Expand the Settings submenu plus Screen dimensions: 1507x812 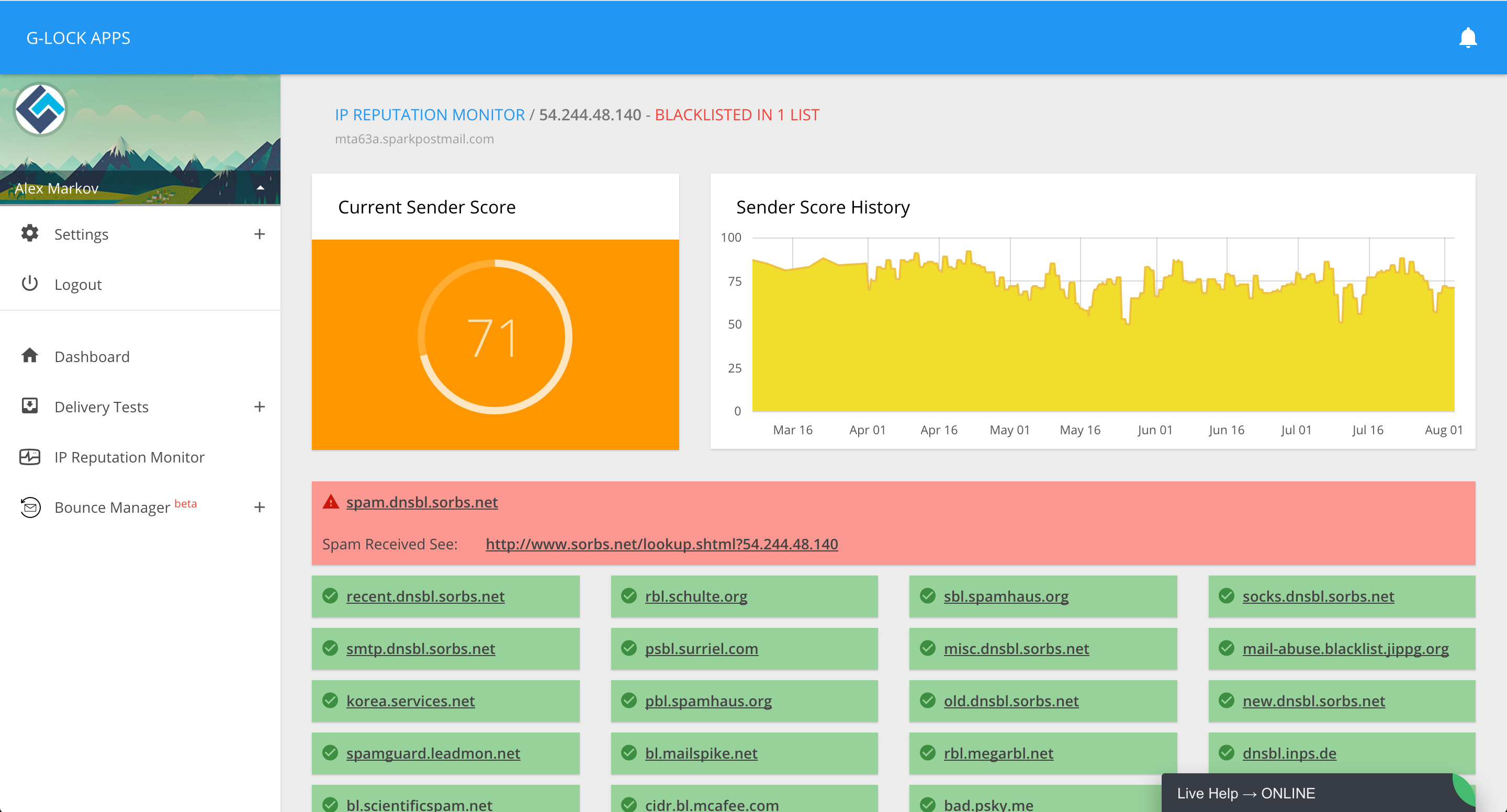[259, 234]
